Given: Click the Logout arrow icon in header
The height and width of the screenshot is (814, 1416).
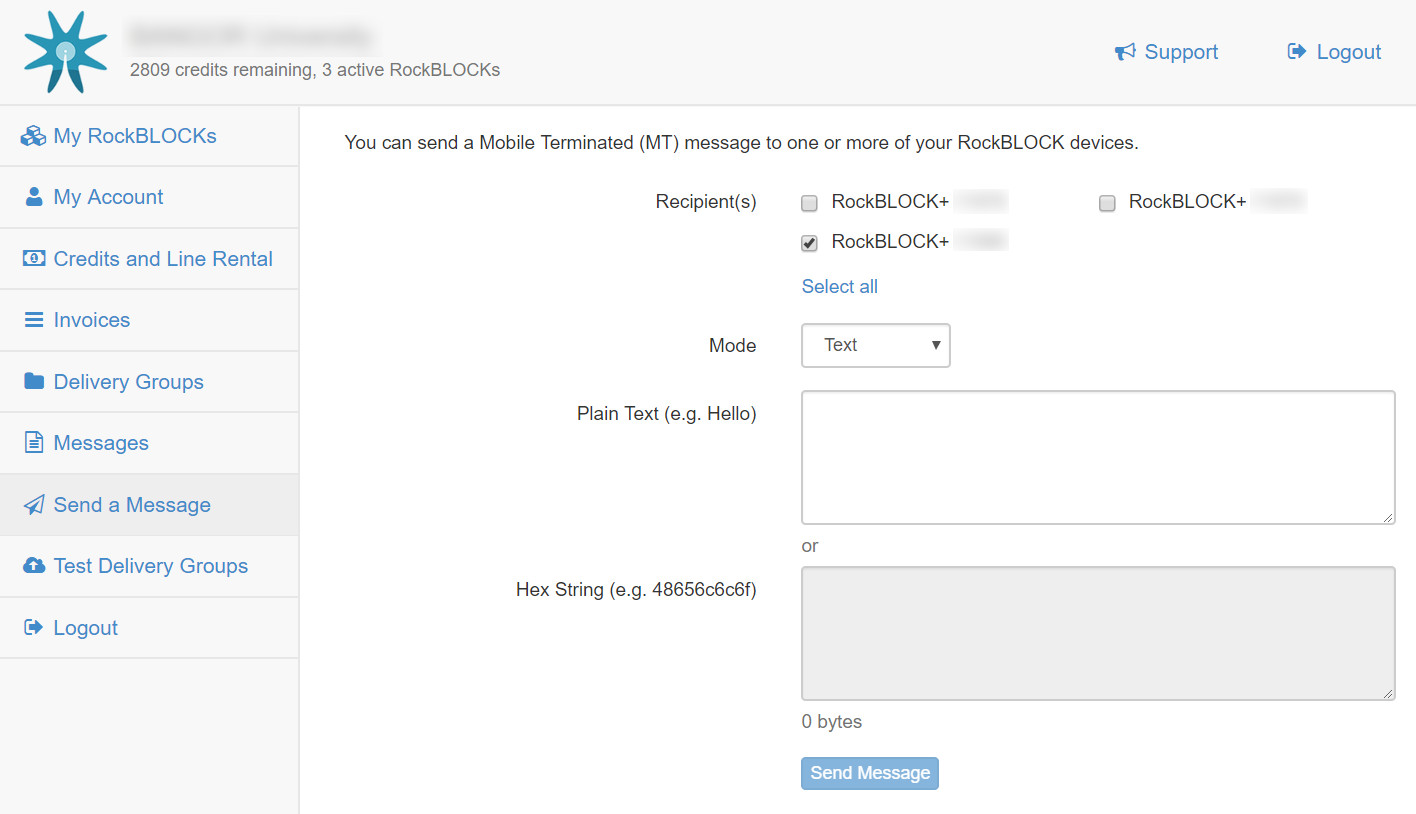Looking at the screenshot, I should coord(1297,52).
